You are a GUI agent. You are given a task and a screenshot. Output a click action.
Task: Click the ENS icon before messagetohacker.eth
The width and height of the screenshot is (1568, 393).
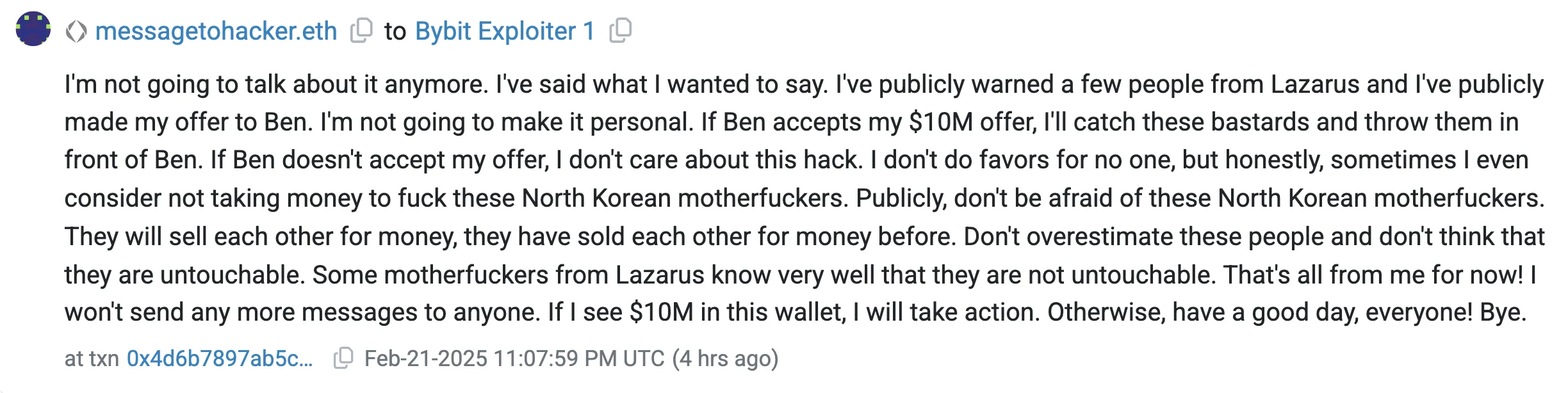pyautogui.click(x=76, y=31)
